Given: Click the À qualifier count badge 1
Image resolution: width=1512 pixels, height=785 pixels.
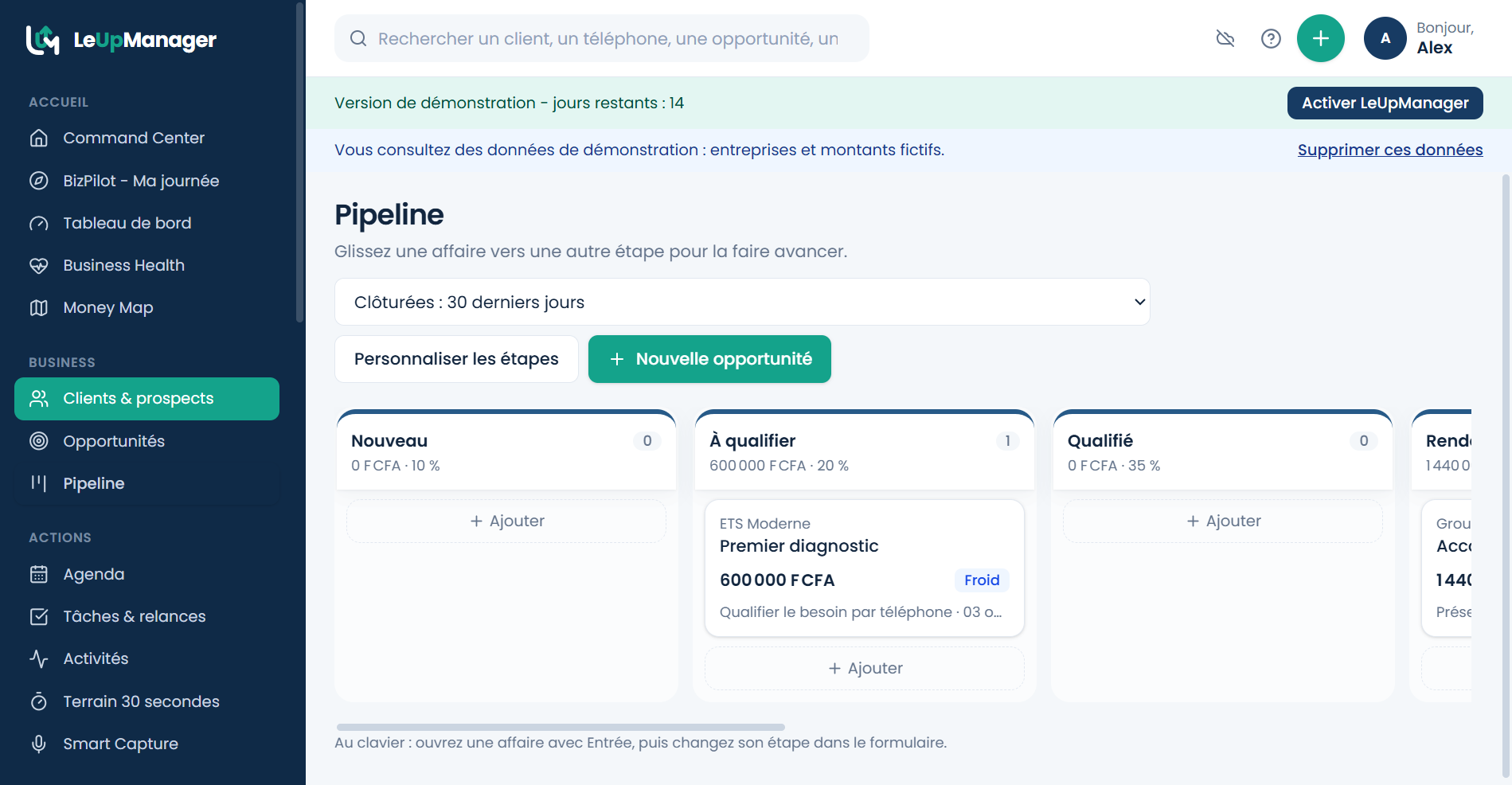Looking at the screenshot, I should tap(1007, 441).
